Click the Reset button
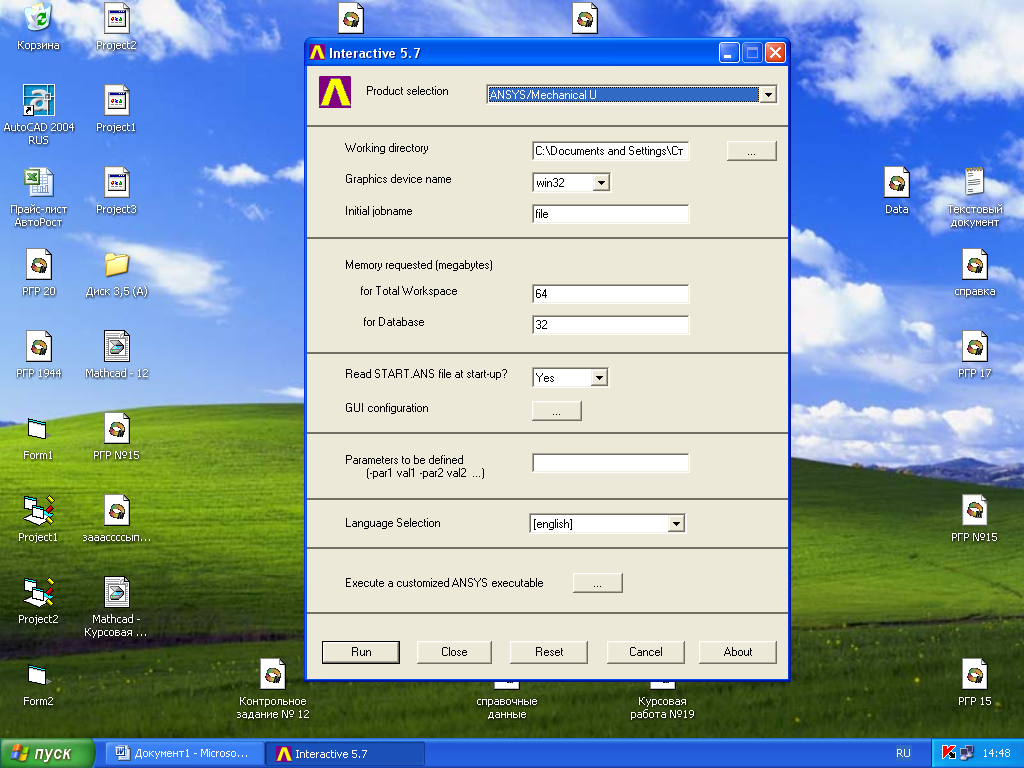This screenshot has width=1024, height=768. pyautogui.click(x=549, y=652)
